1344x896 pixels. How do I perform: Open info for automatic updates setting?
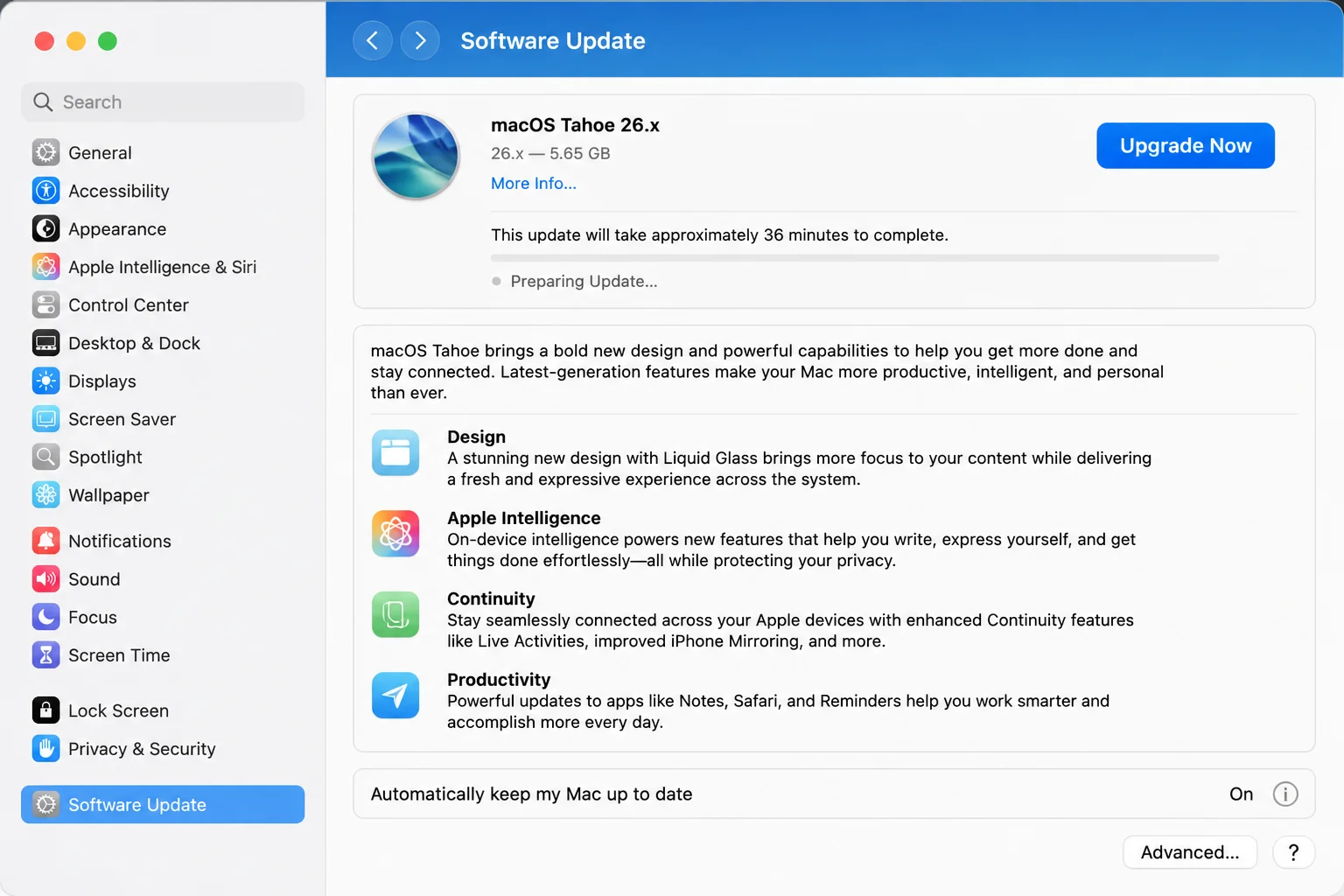click(x=1285, y=794)
